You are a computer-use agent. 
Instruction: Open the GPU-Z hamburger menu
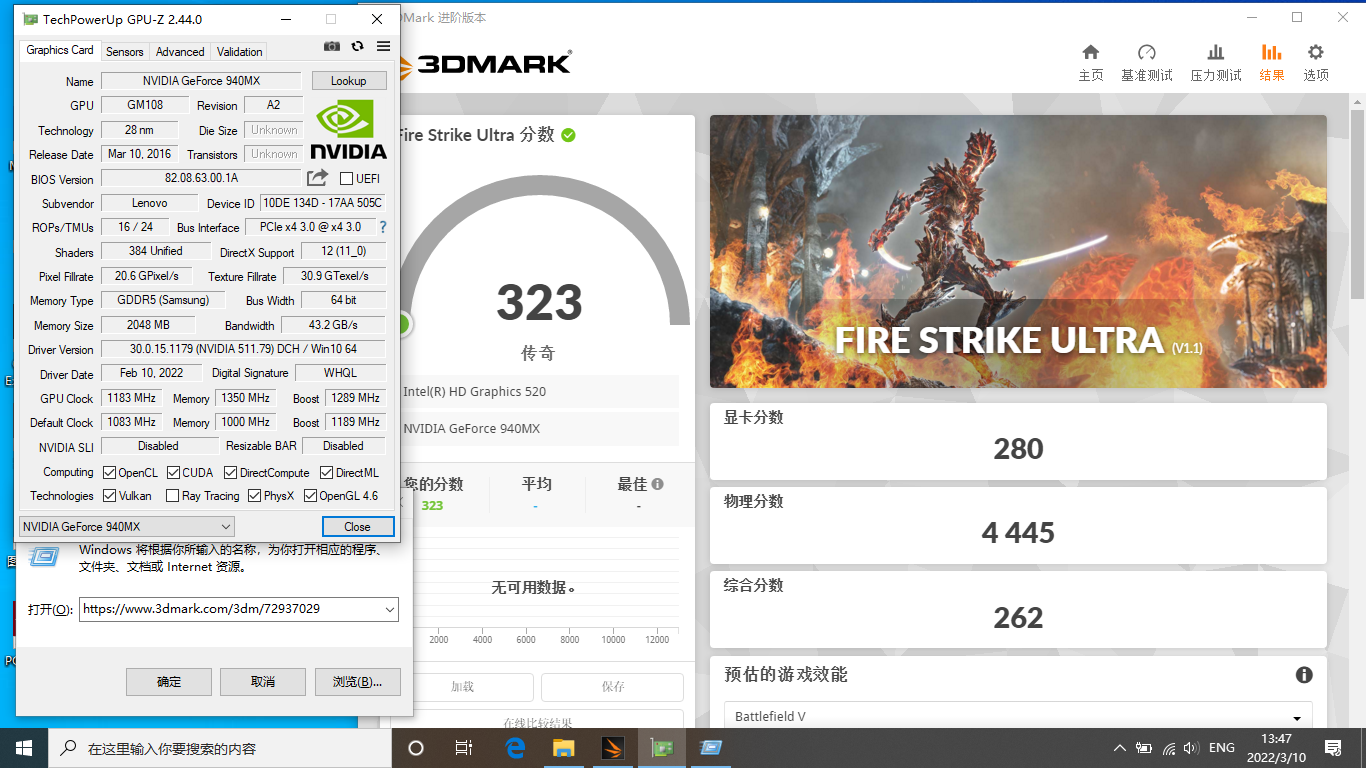point(384,46)
